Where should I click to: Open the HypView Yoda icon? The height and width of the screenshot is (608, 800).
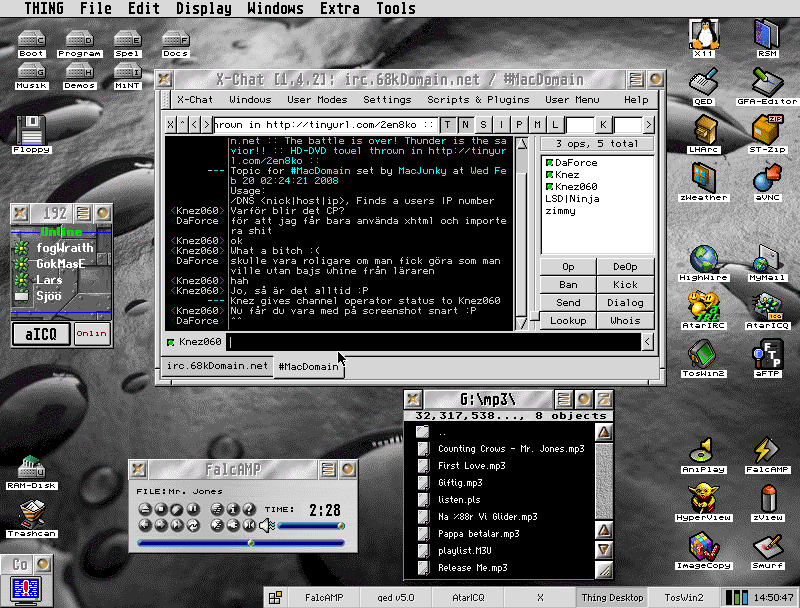(x=704, y=502)
